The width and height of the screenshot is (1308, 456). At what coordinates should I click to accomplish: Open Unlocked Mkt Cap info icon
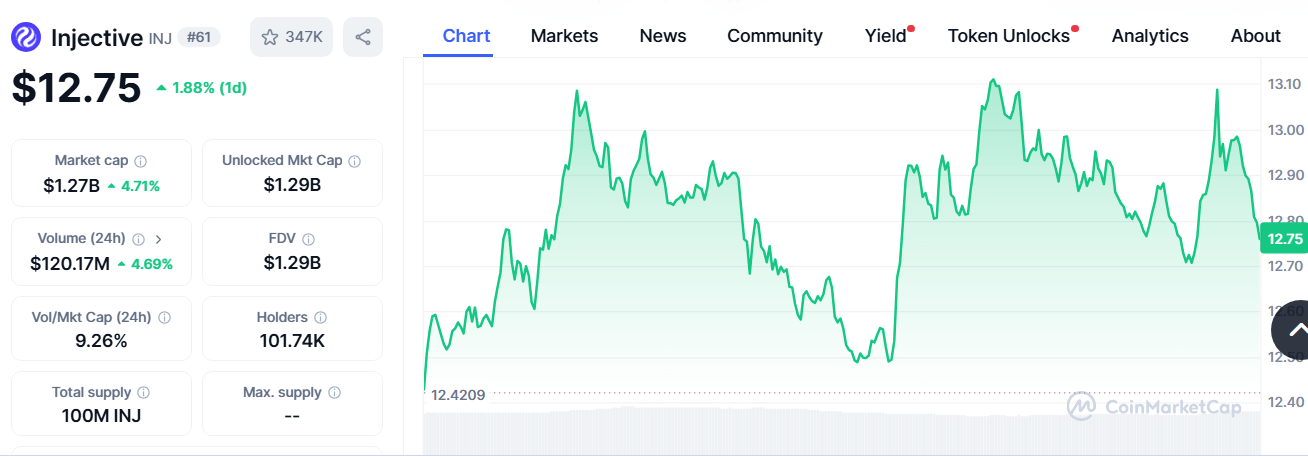click(x=355, y=161)
